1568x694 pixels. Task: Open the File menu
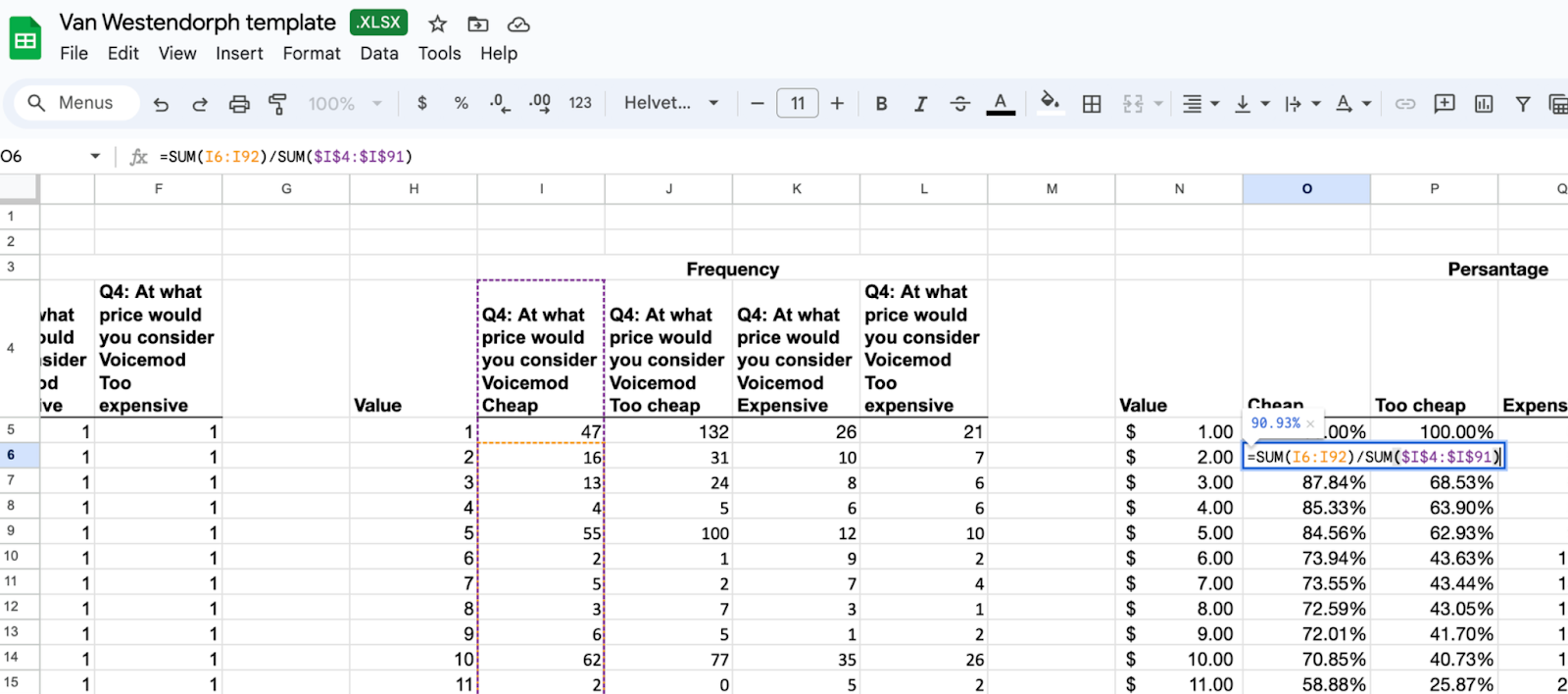73,53
